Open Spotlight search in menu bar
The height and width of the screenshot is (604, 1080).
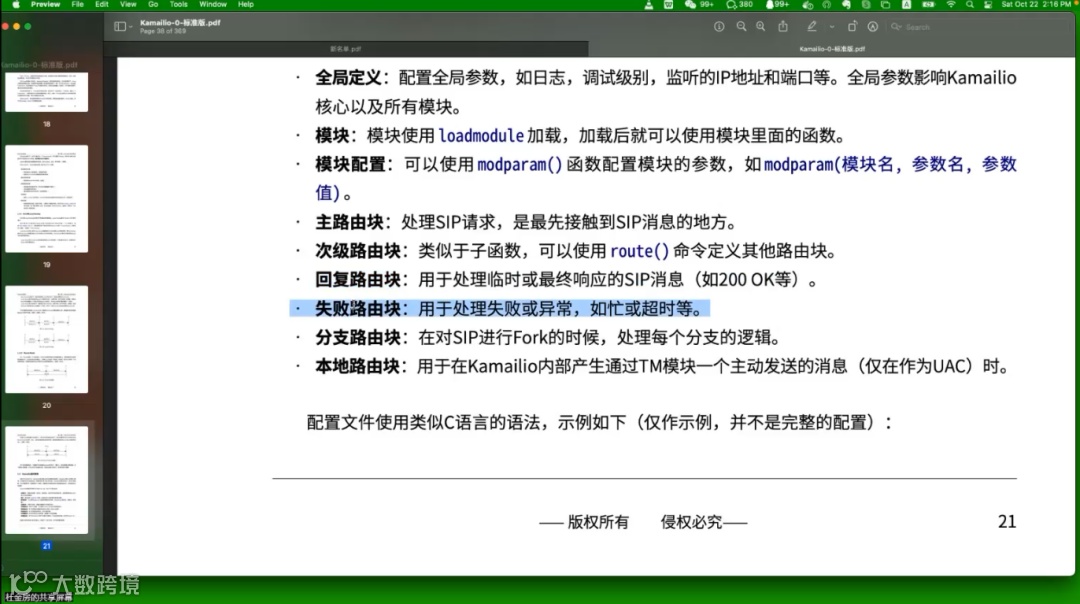tap(970, 5)
